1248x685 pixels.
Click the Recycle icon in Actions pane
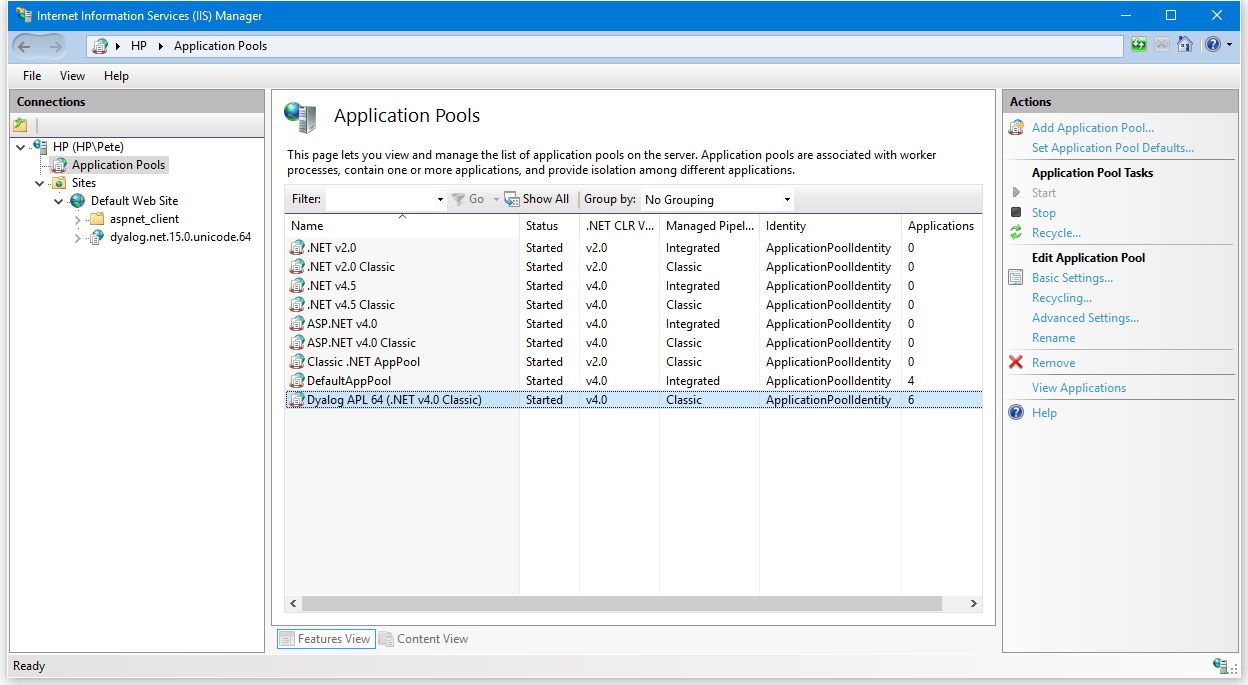click(x=1016, y=233)
